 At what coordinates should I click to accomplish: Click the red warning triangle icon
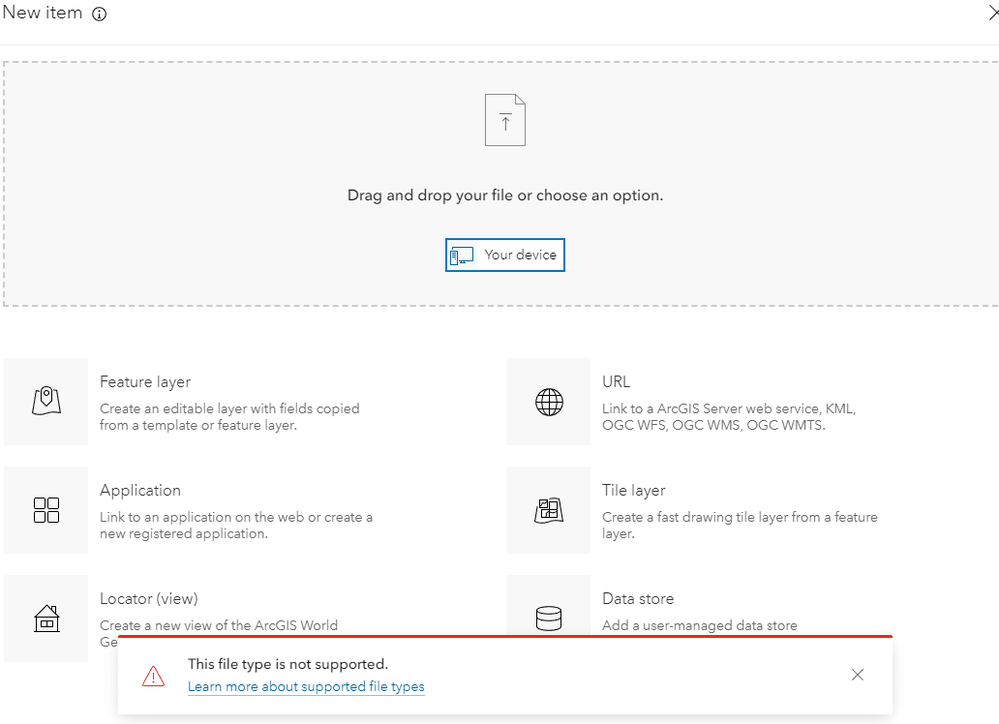[x=153, y=676]
